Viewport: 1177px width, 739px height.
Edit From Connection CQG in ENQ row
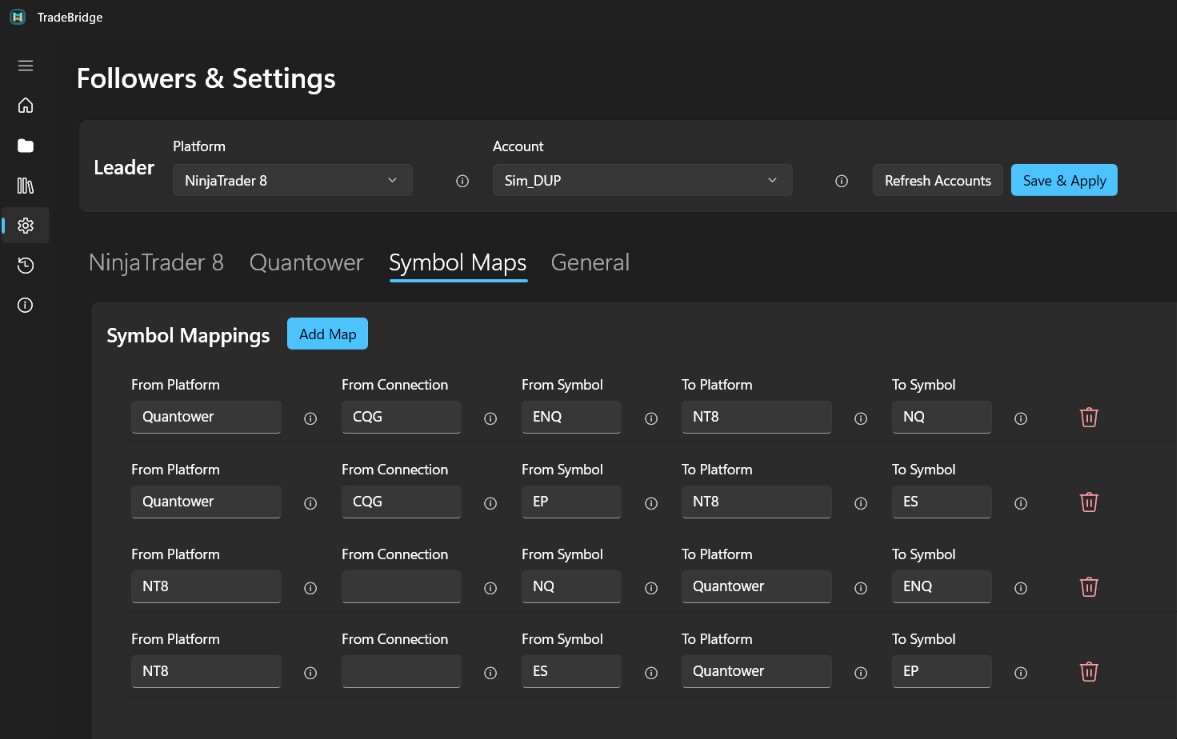point(402,417)
